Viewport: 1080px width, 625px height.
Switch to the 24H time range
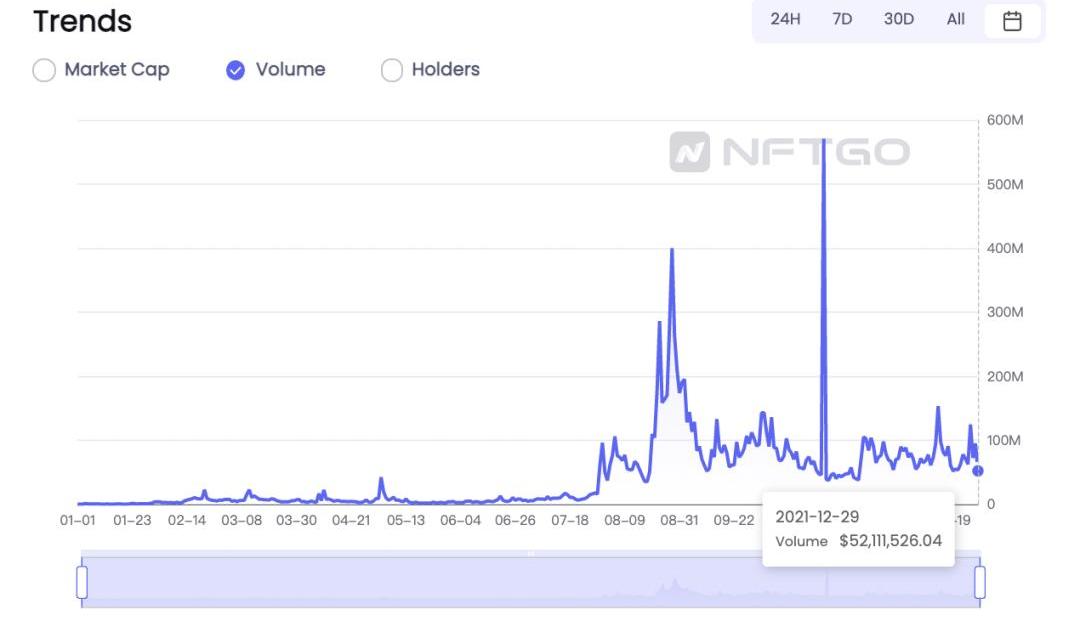click(785, 19)
